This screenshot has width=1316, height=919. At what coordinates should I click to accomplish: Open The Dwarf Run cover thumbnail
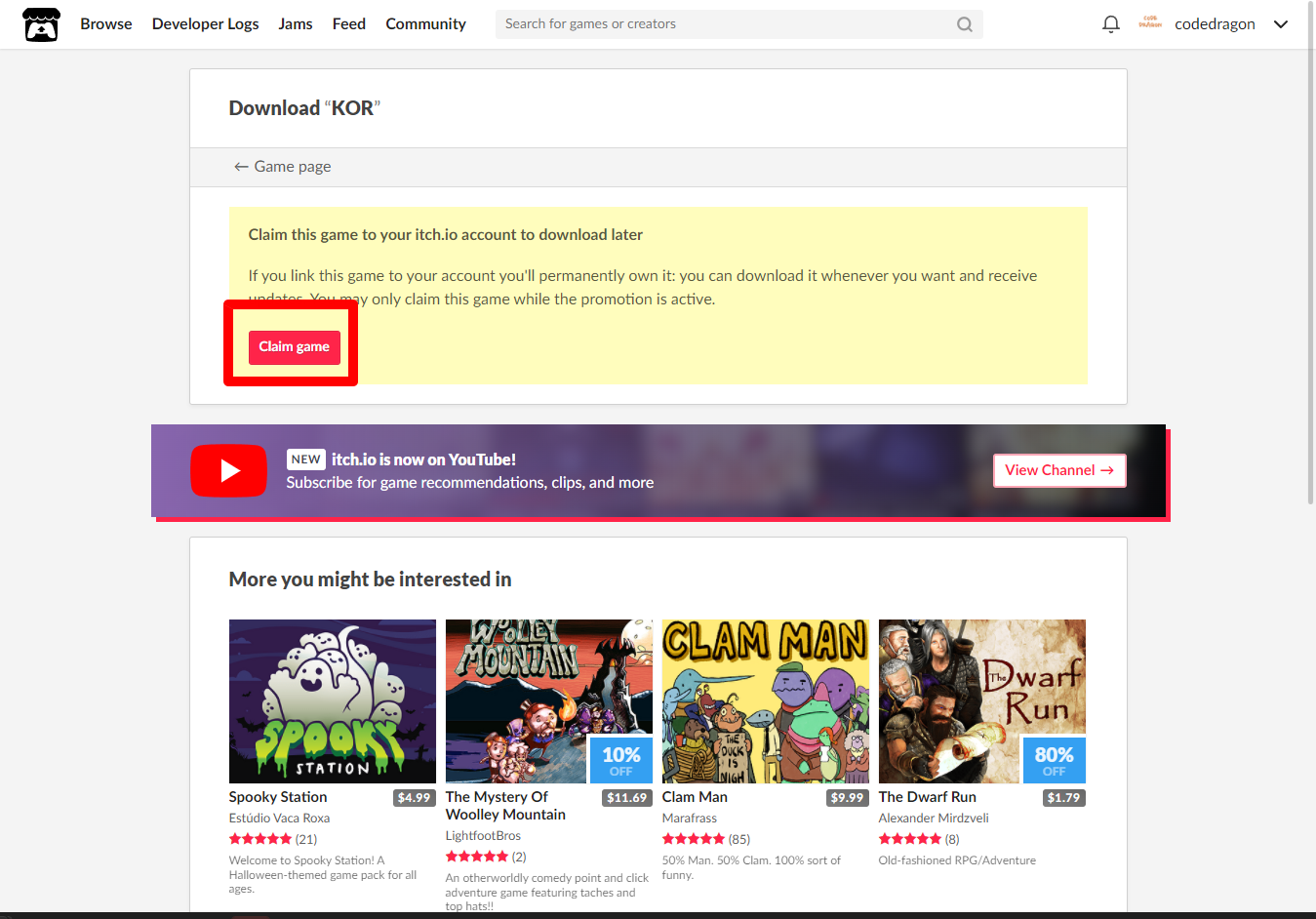[x=982, y=701]
